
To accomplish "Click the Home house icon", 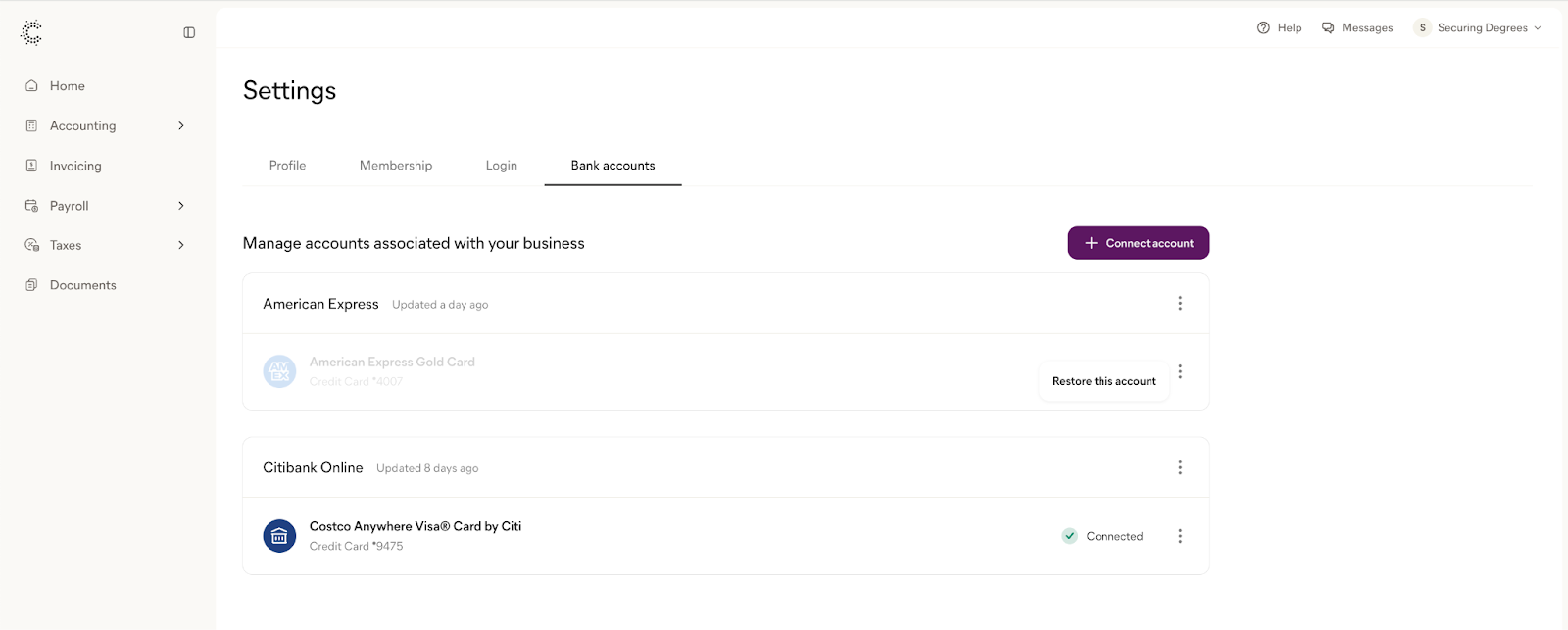I will click(x=31, y=86).
